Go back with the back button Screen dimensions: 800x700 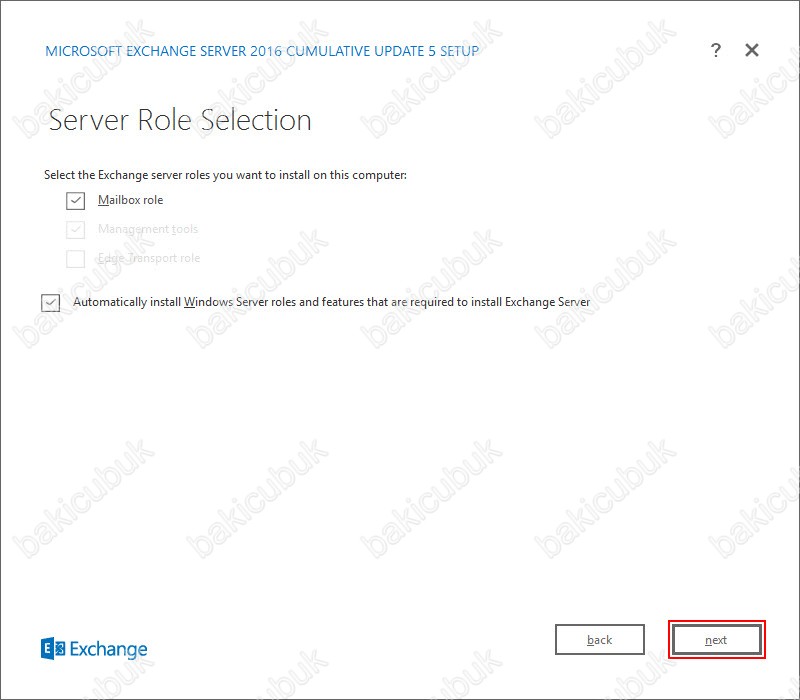[x=599, y=640]
